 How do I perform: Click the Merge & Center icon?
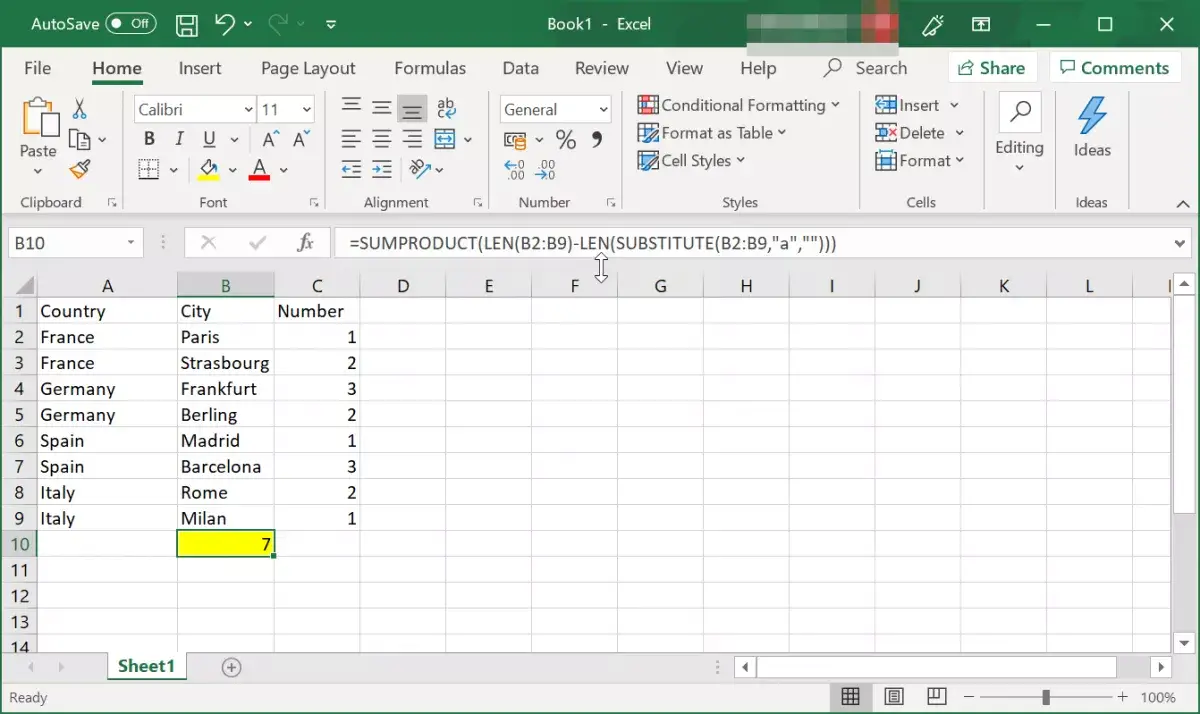tap(445, 139)
